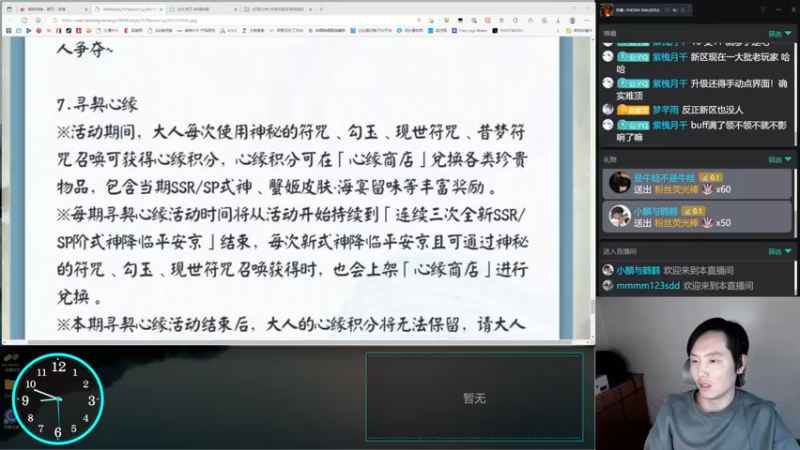Open the 弹幕 filter dropdown
Viewport: 800px width, 450px height.
click(x=780, y=34)
